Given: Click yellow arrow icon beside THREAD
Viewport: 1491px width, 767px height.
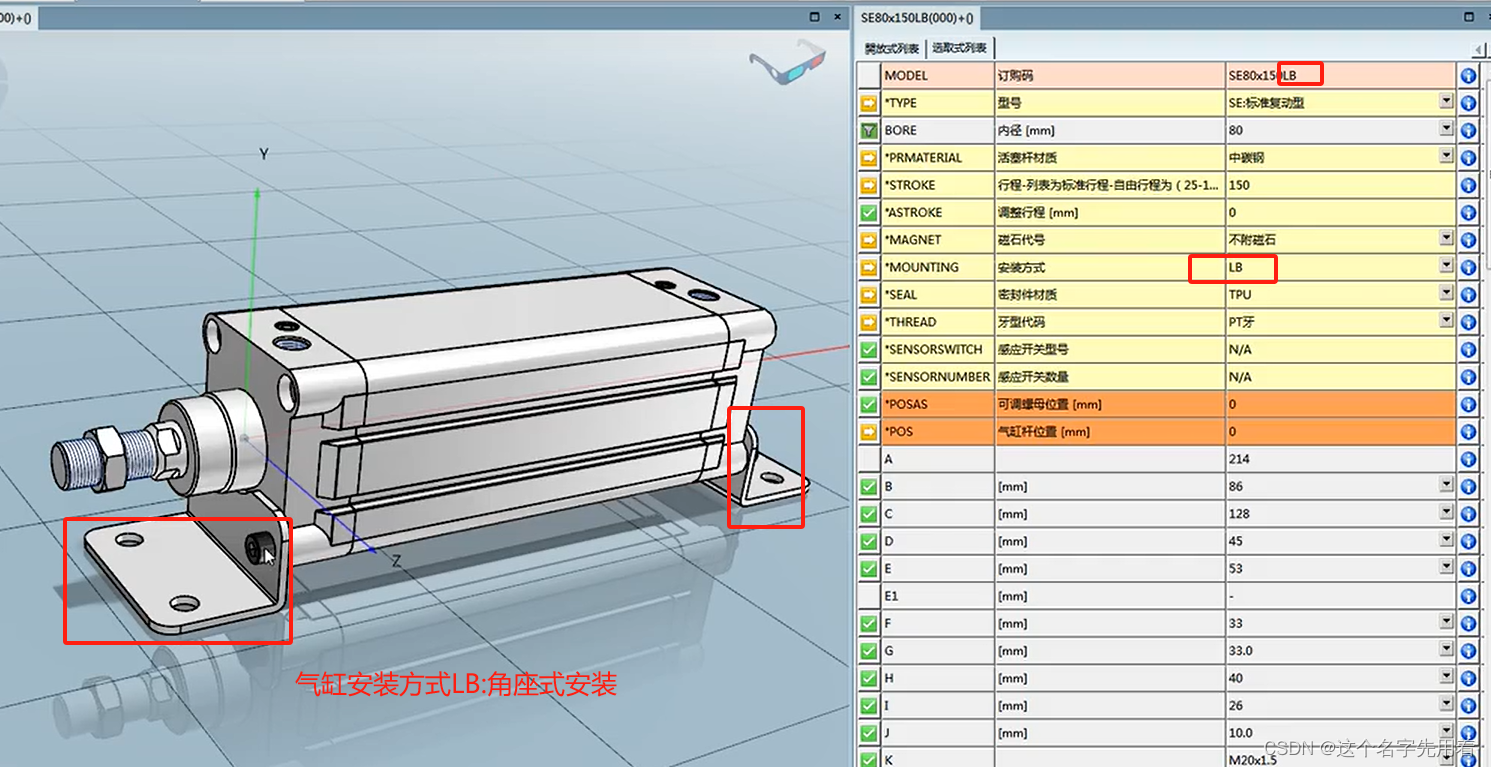Looking at the screenshot, I should pyautogui.click(x=868, y=322).
